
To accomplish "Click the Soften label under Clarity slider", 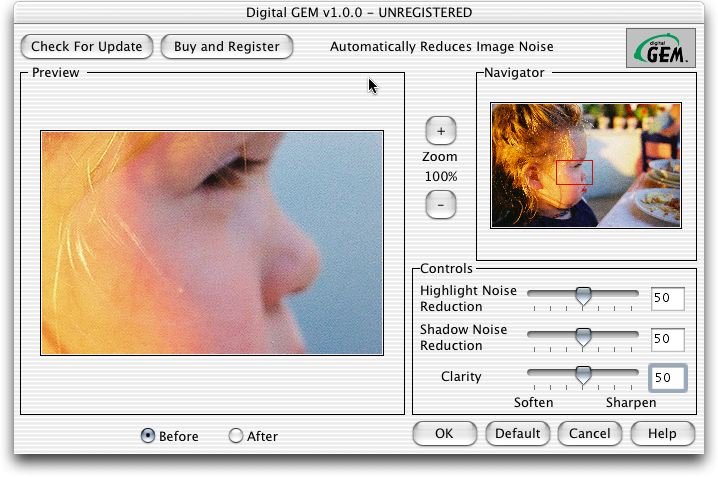I will 533,403.
